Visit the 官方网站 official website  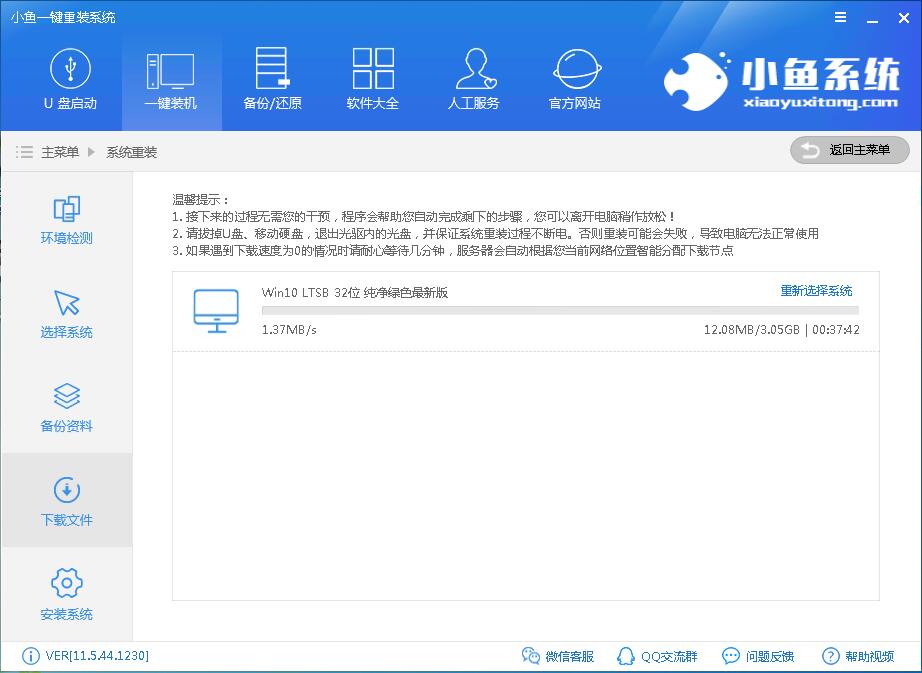click(x=574, y=80)
